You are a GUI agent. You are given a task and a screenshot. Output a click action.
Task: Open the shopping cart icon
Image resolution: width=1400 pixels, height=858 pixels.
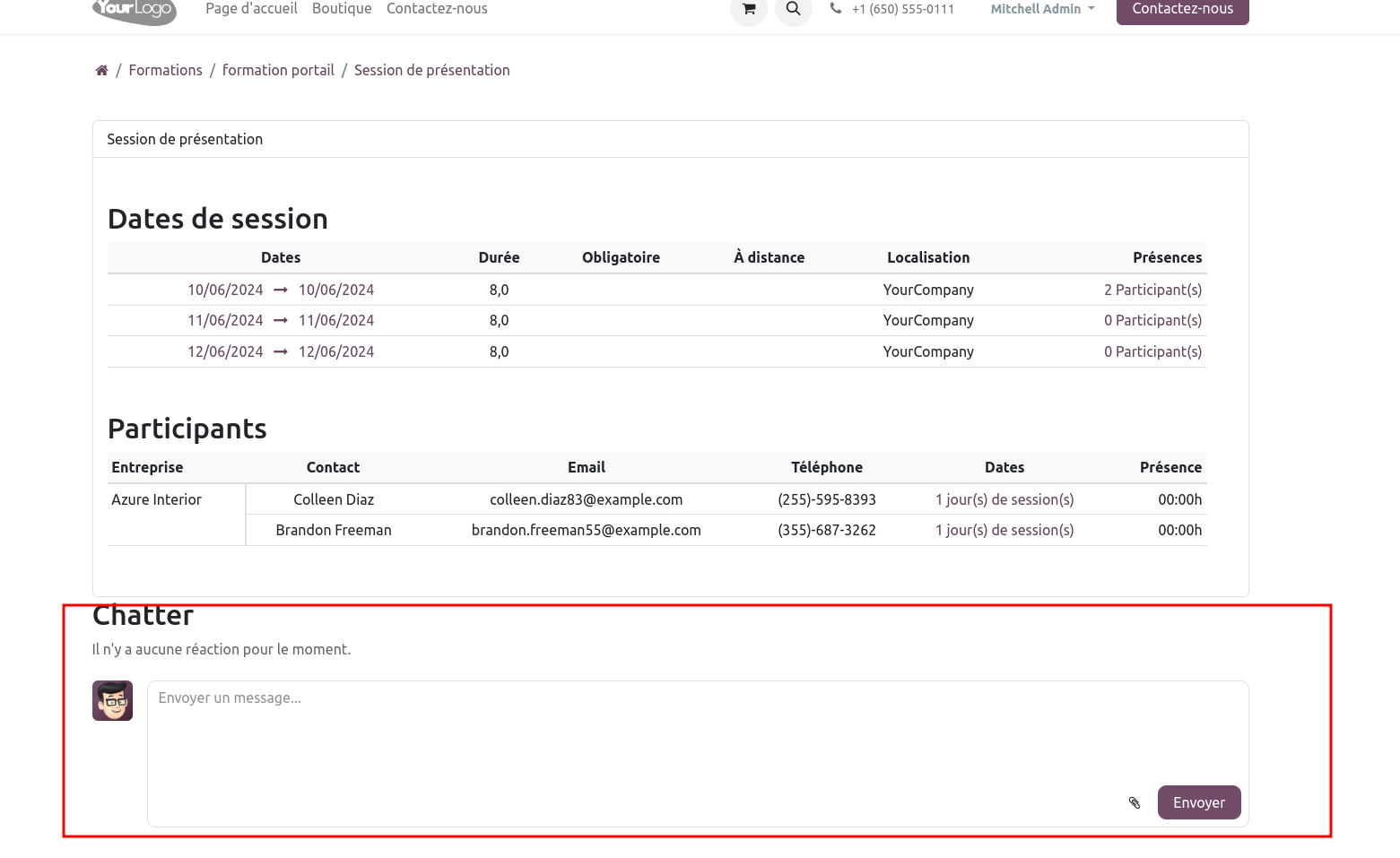(749, 9)
